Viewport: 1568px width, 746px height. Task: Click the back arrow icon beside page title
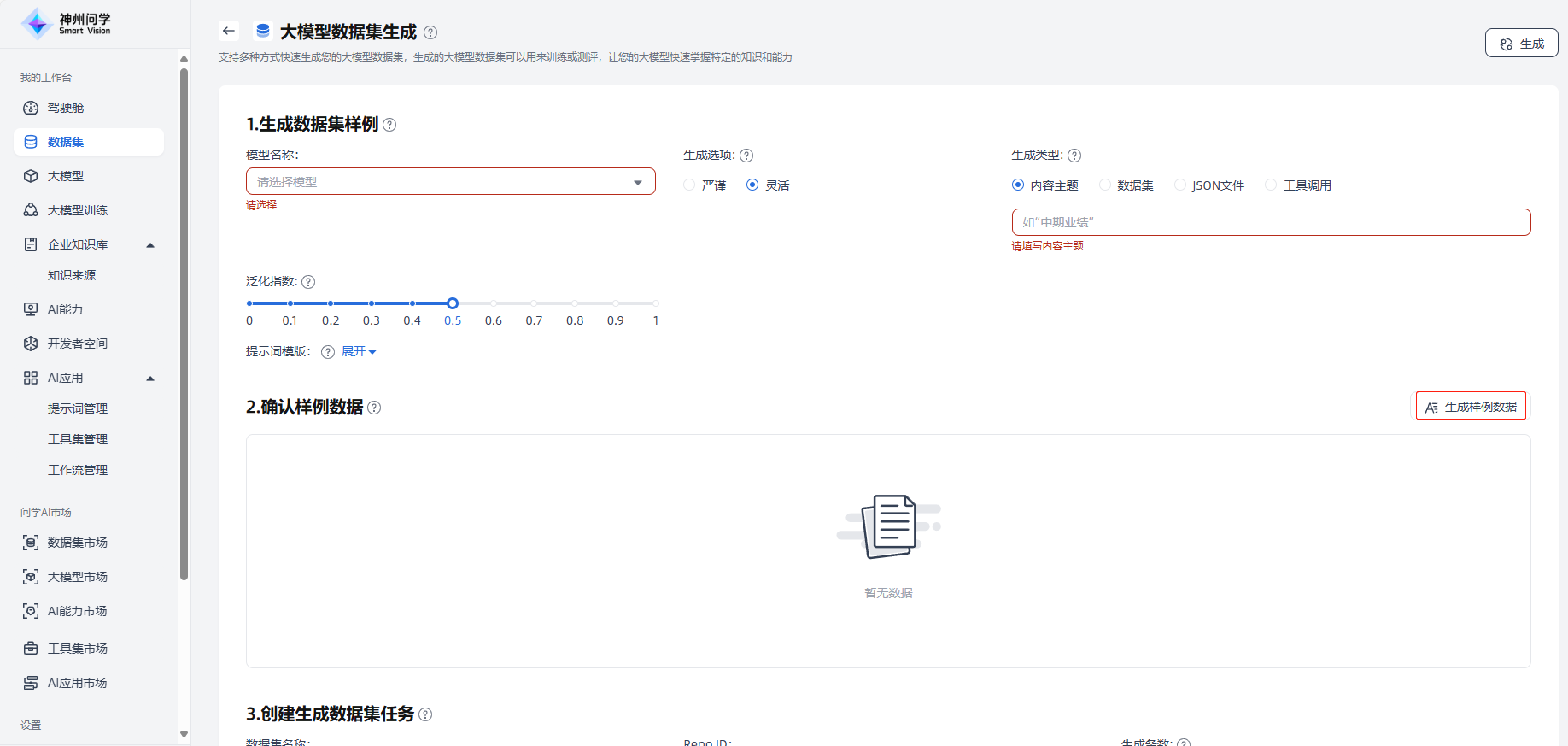(228, 32)
